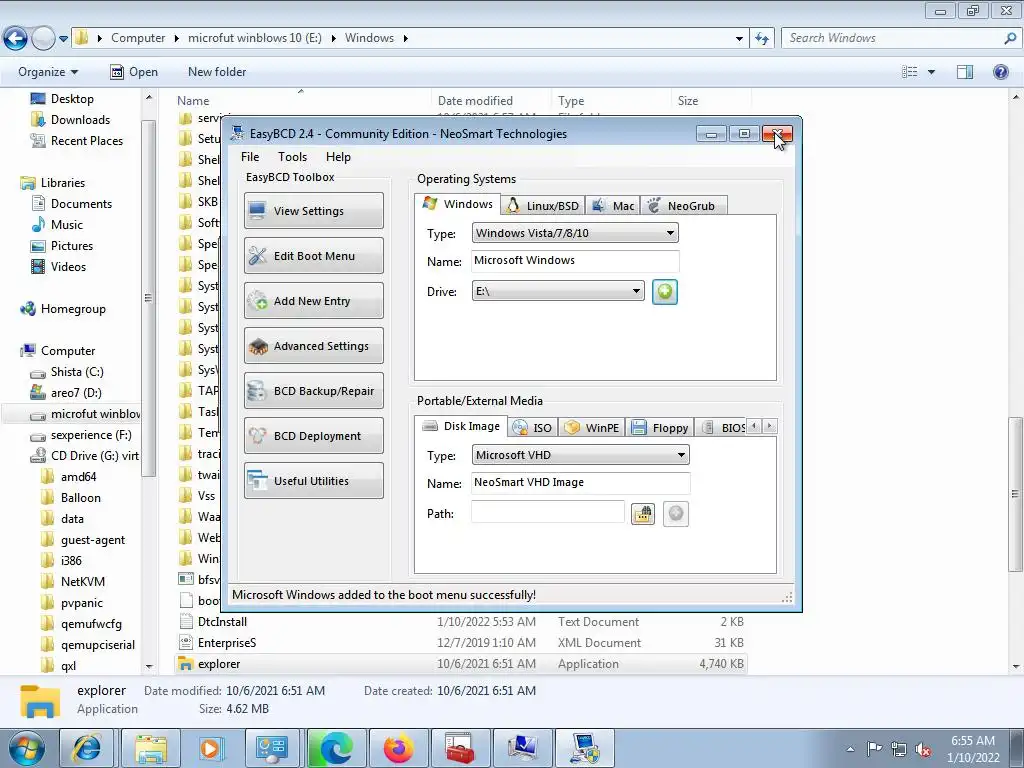Image resolution: width=1024 pixels, height=768 pixels.
Task: Select the Disk Image tab
Action: (461, 426)
